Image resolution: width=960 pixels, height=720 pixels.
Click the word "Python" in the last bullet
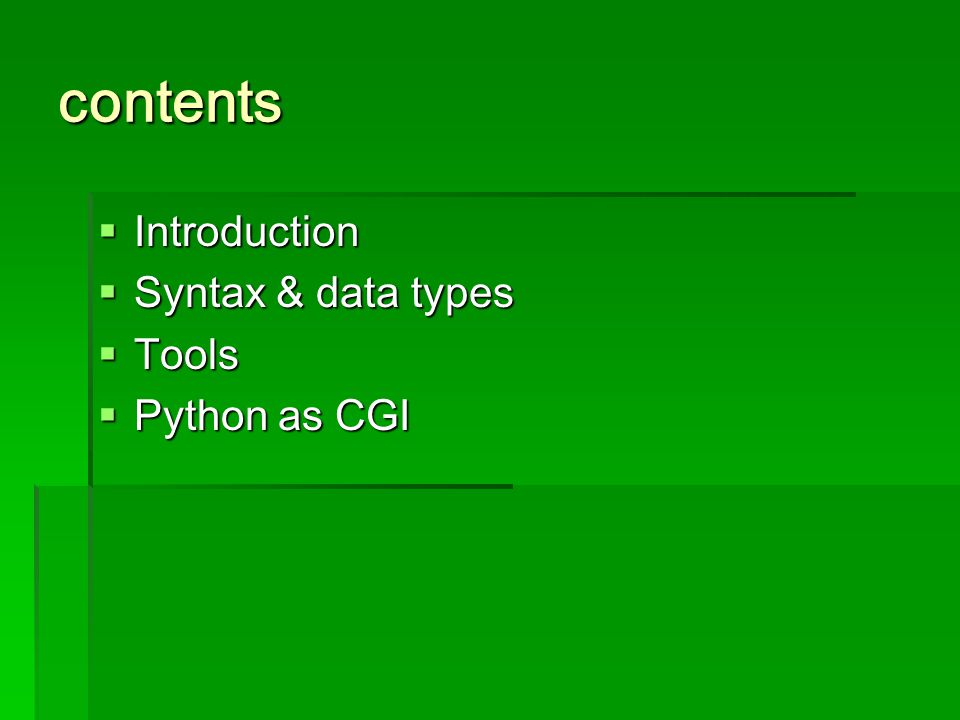point(200,417)
